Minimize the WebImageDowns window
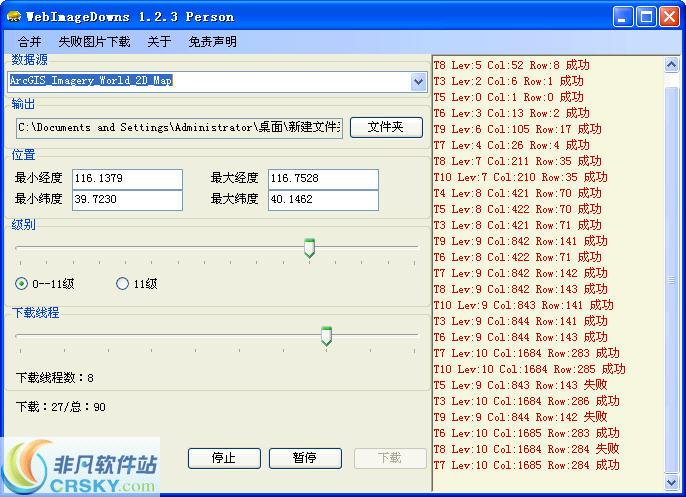The image size is (686, 497). point(623,17)
